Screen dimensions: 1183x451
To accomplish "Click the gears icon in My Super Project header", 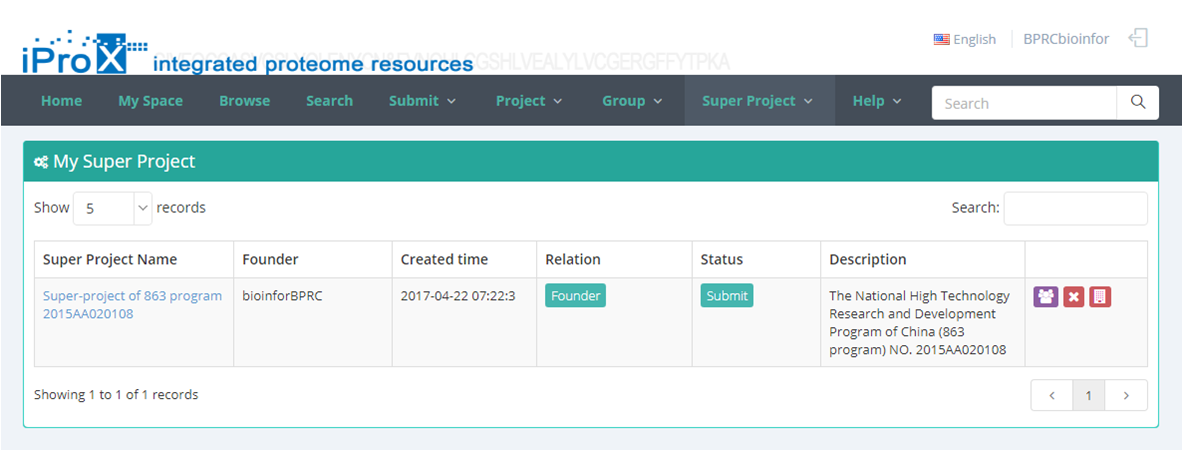I will pyautogui.click(x=41, y=161).
